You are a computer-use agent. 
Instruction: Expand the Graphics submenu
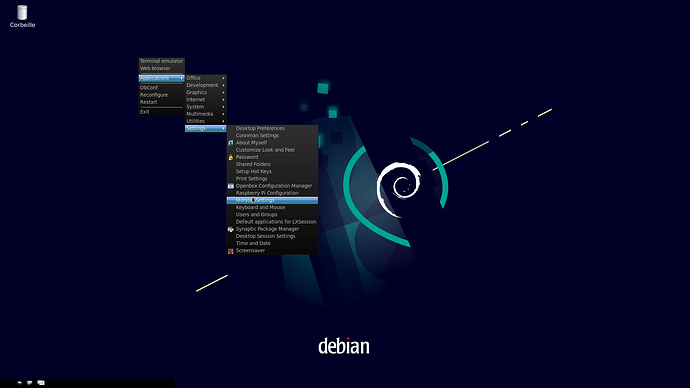tap(206, 92)
